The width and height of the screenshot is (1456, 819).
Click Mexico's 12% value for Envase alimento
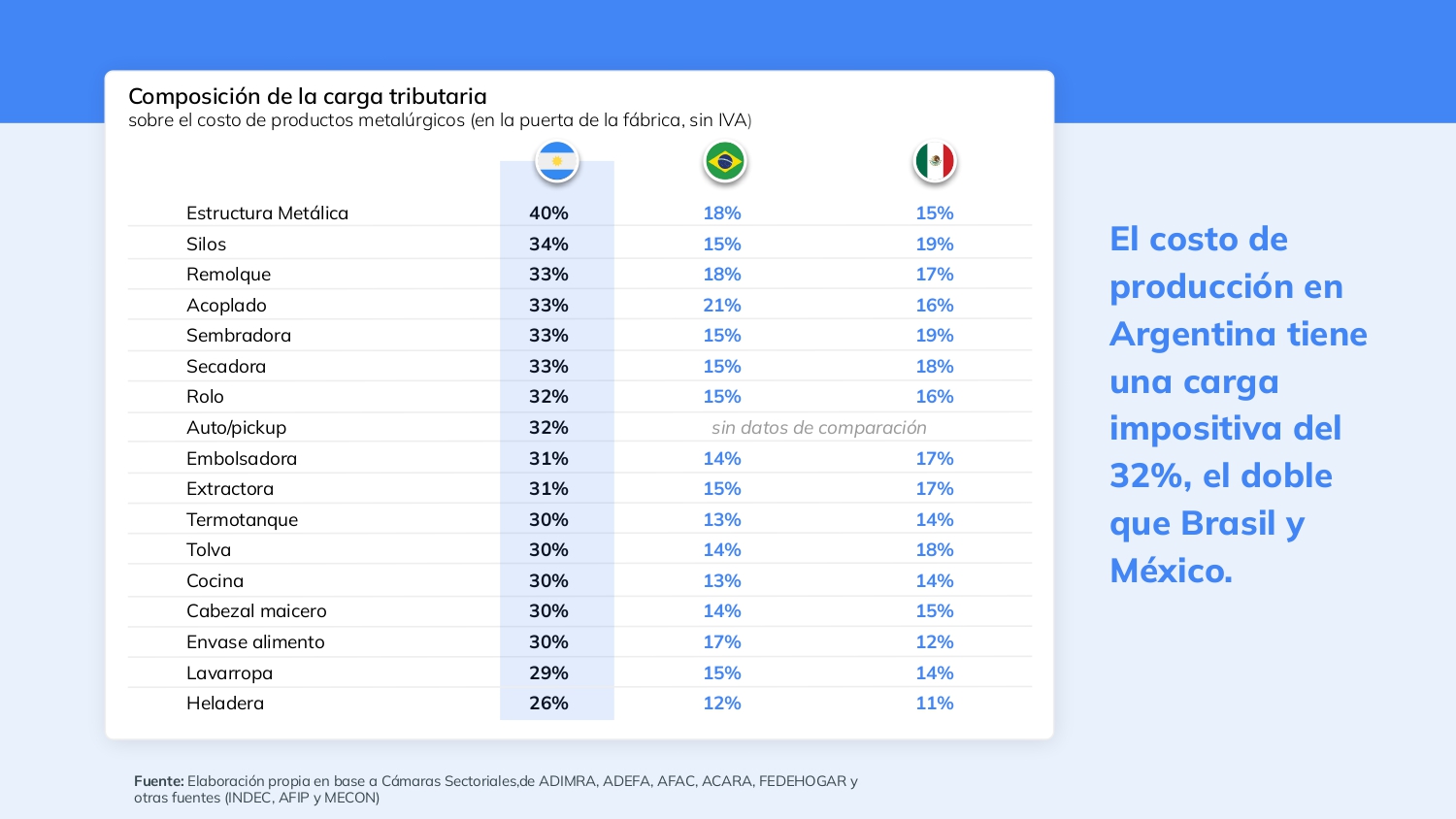[935, 642]
